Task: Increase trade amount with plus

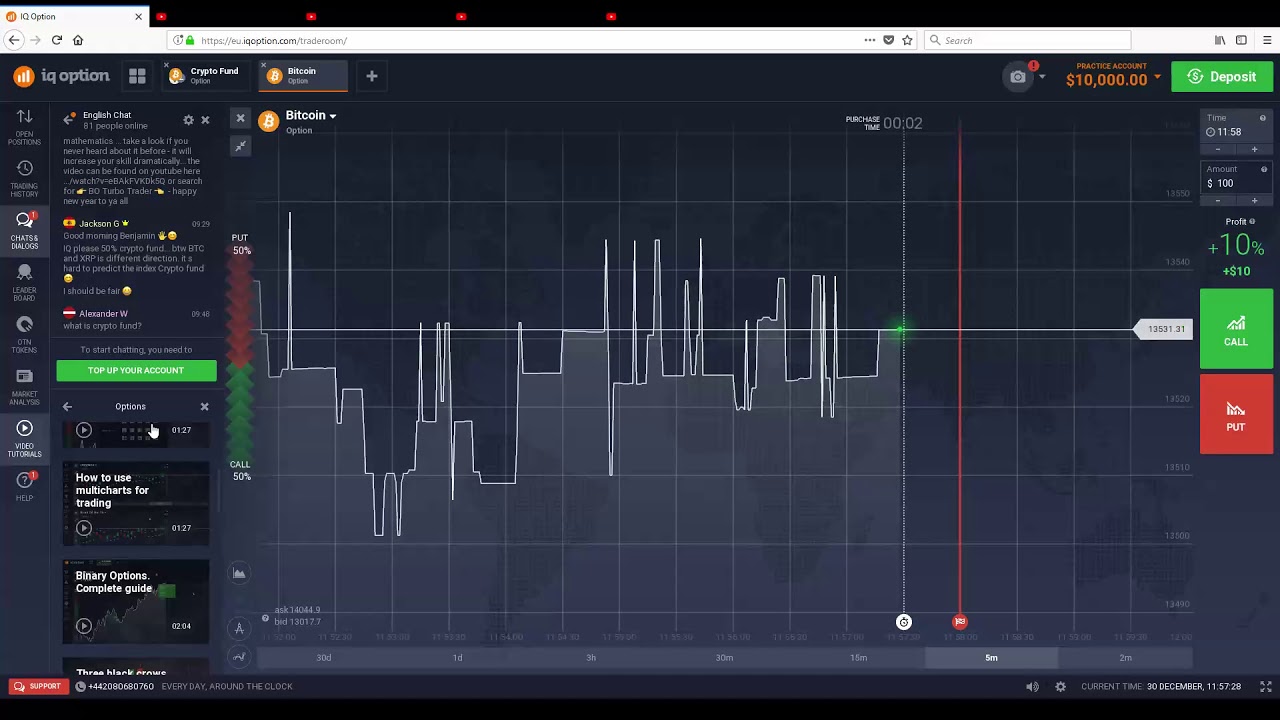Action: click(1254, 201)
